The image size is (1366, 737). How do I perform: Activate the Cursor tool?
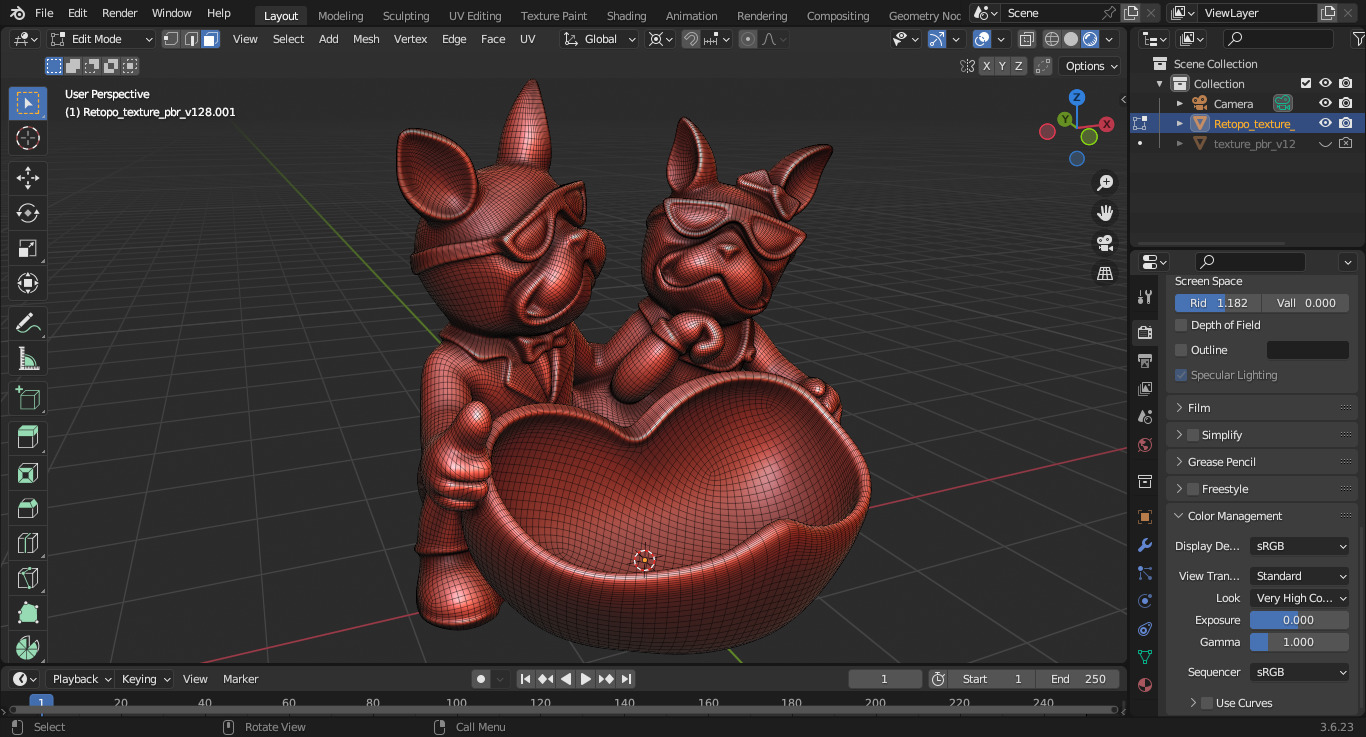(28, 138)
